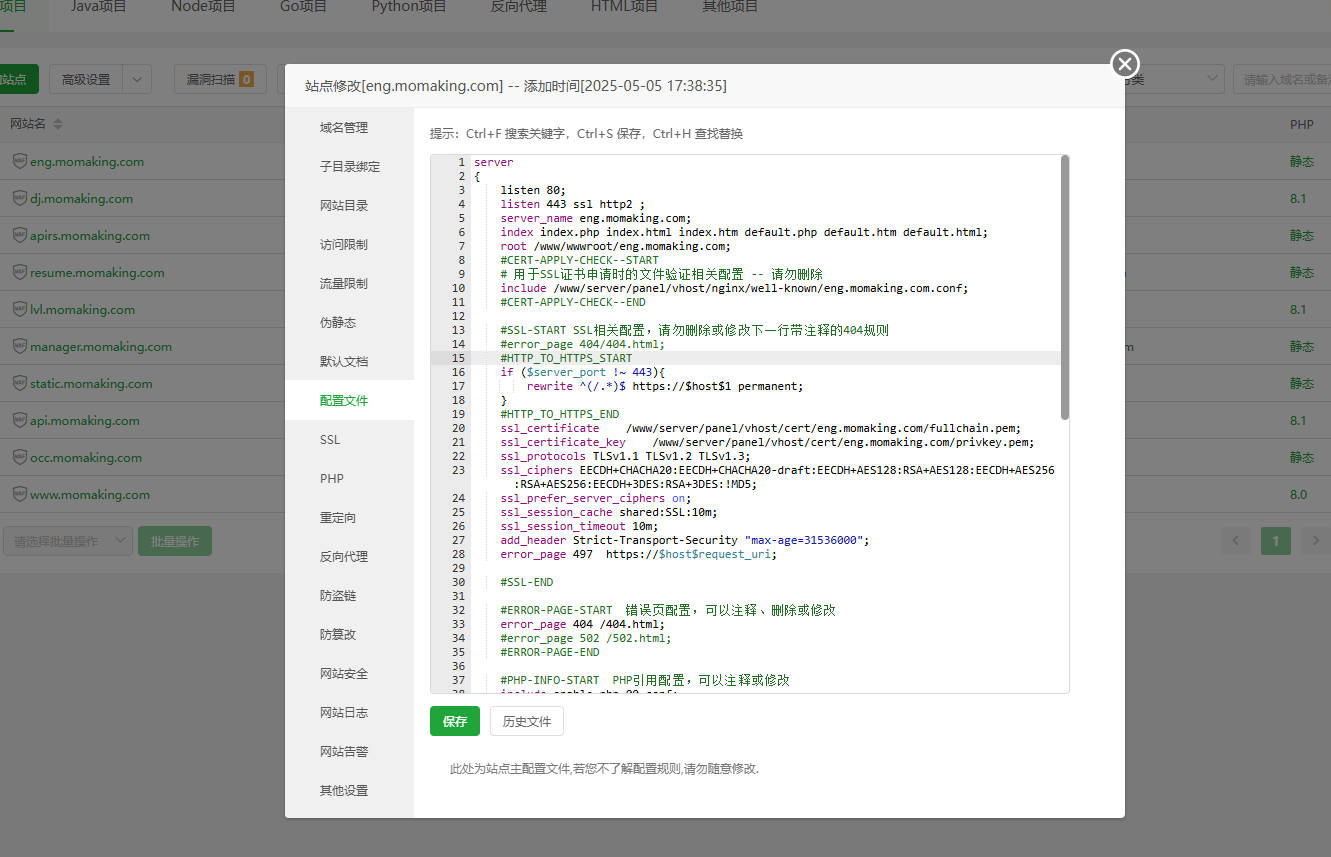The height and width of the screenshot is (857, 1331).
Task: Open 防篡改 settings
Action: 349,634
